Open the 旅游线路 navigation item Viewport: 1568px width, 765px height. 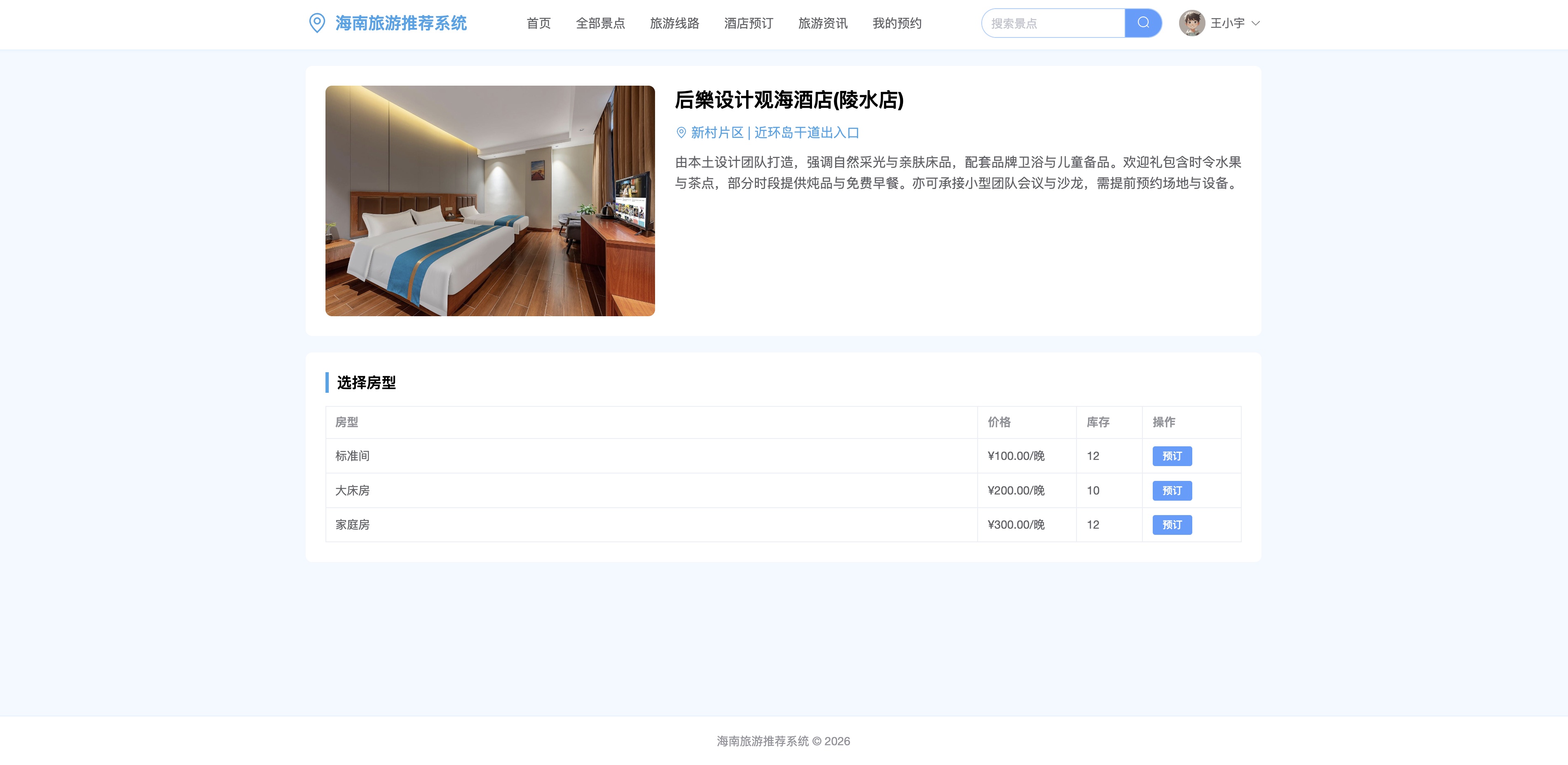coord(674,23)
